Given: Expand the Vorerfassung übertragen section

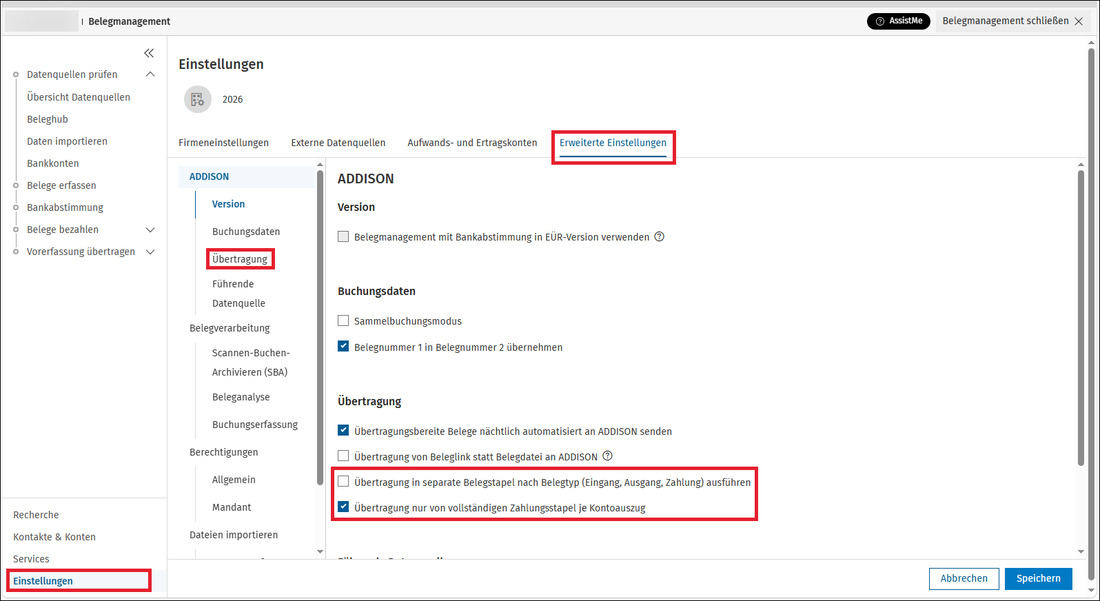Looking at the screenshot, I should point(149,252).
